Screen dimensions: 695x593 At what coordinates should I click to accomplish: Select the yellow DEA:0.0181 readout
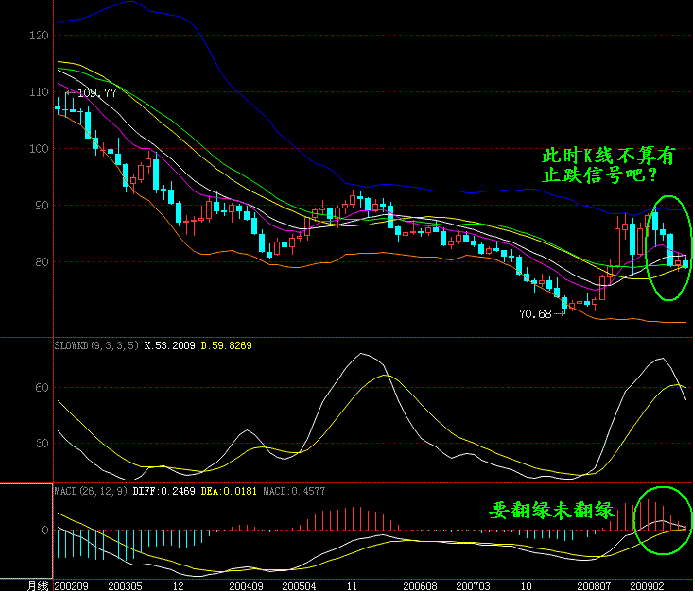point(228,492)
